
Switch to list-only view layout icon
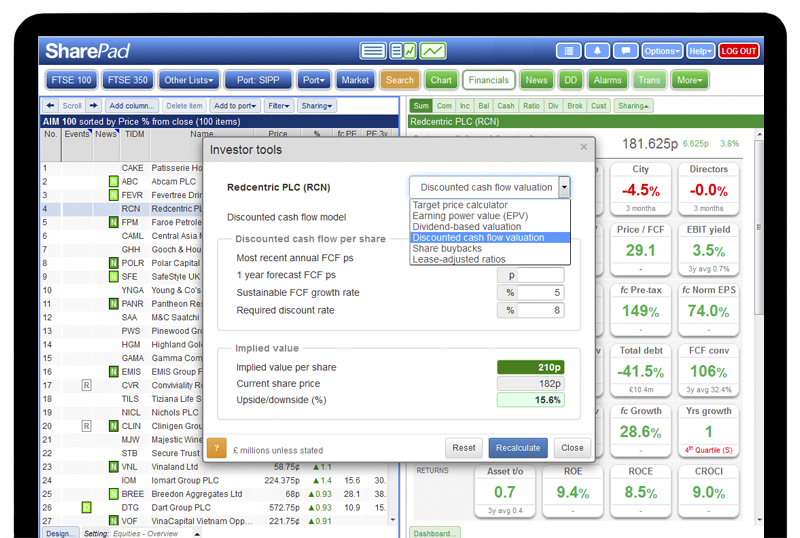point(373,51)
